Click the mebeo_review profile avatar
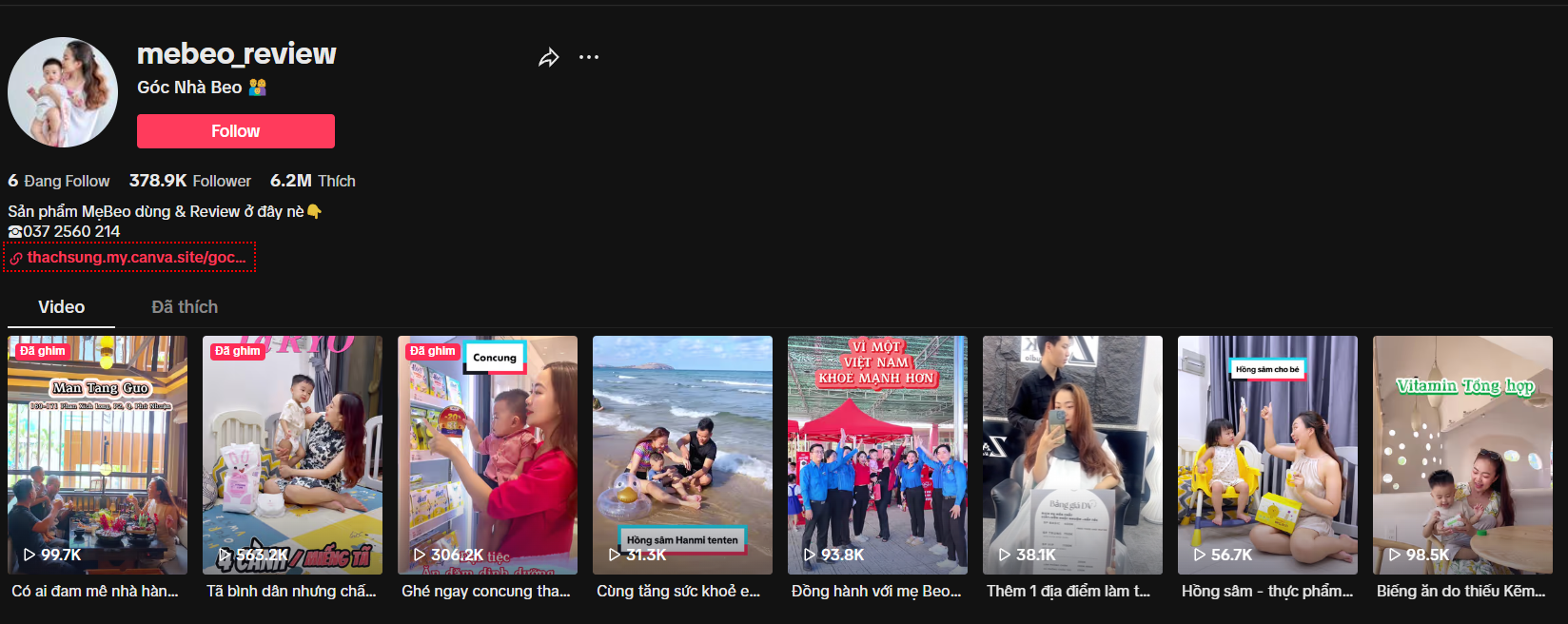Screen dimensions: 1568x624 [x=63, y=92]
